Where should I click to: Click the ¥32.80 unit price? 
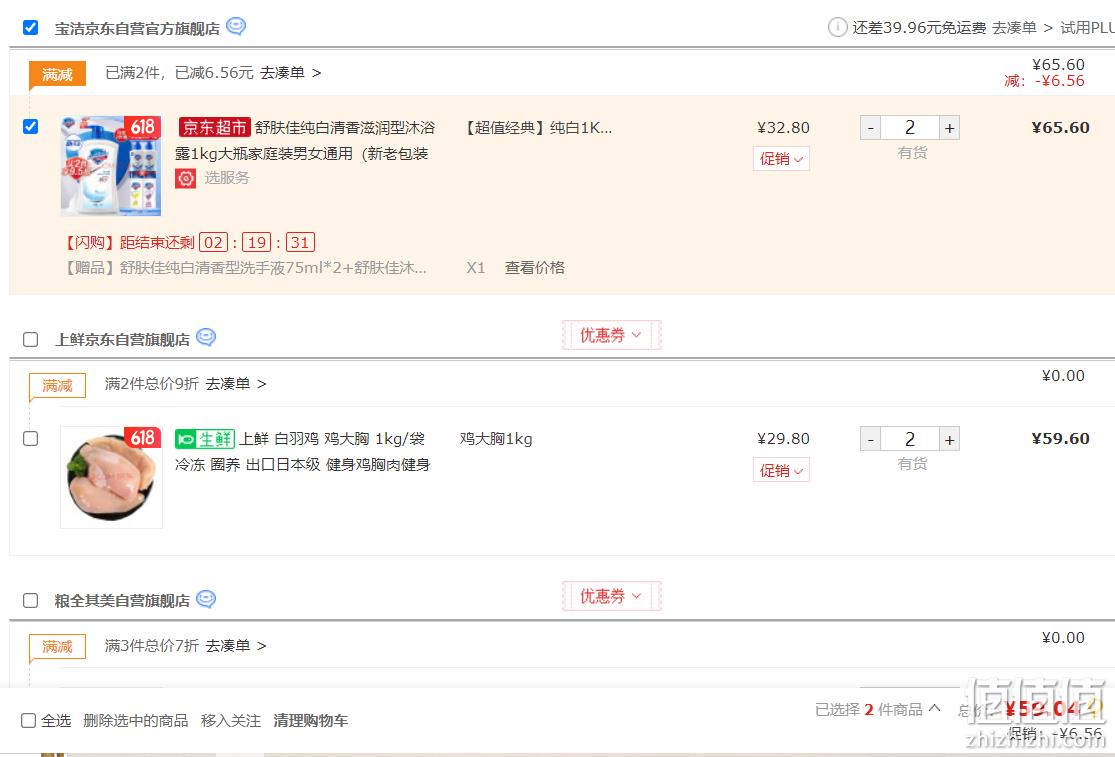tap(784, 128)
